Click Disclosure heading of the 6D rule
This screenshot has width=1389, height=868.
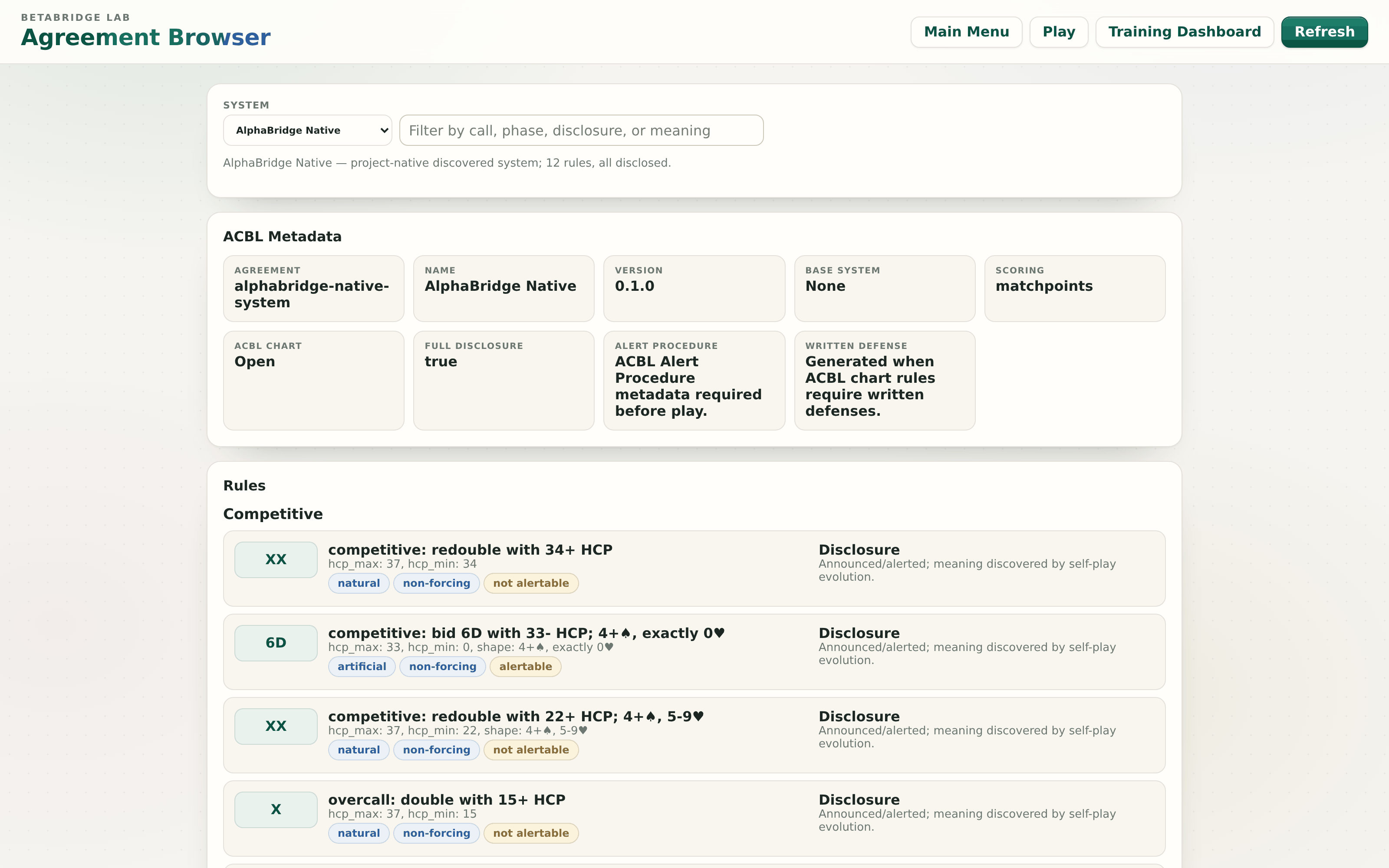tap(859, 633)
